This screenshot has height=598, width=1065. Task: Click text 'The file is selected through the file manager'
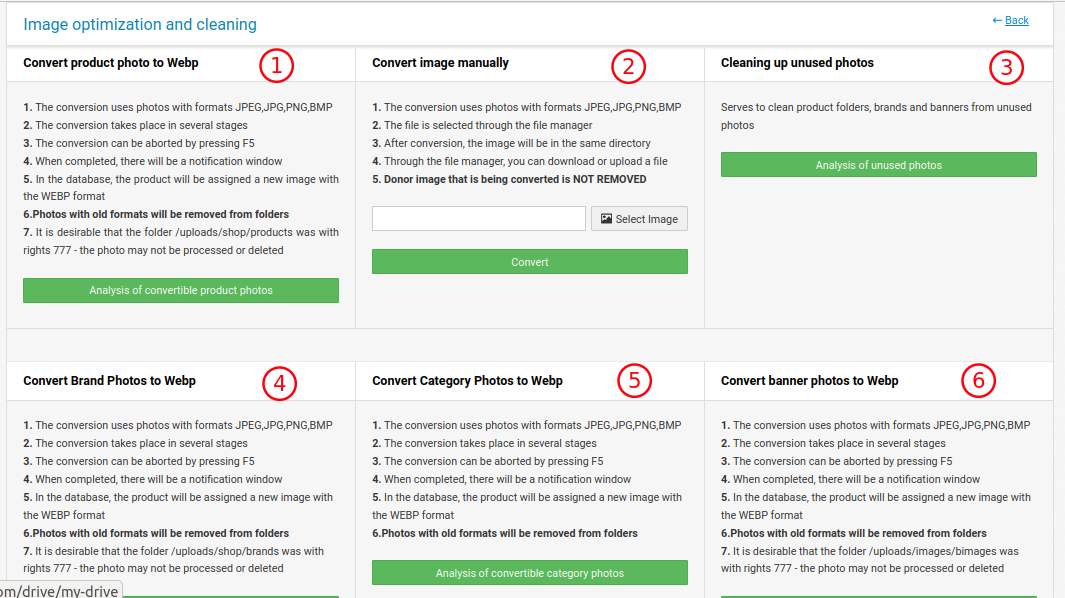point(488,125)
